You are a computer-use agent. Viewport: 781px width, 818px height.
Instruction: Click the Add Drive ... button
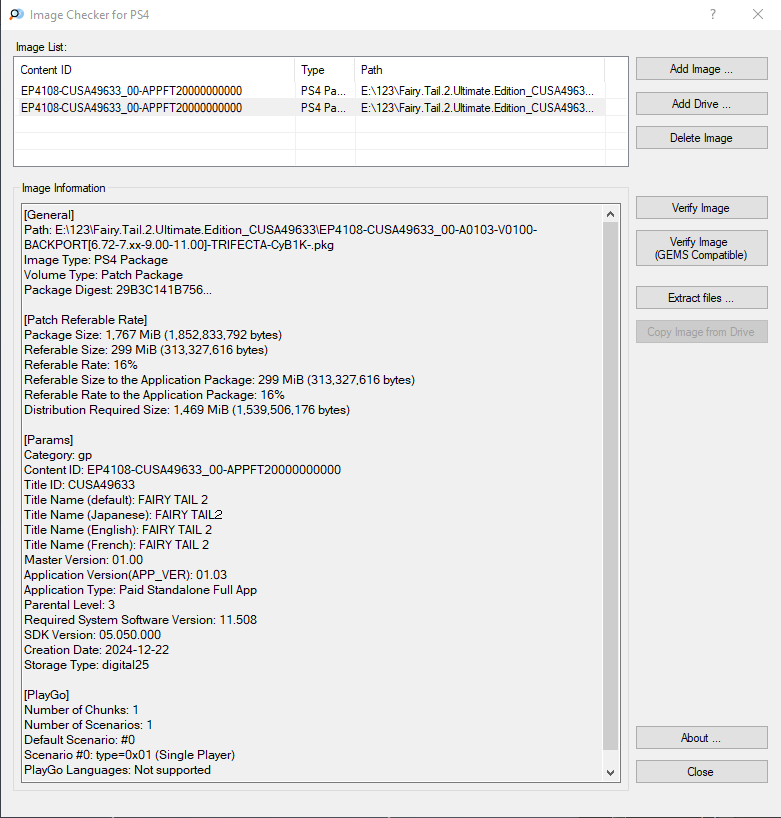click(x=701, y=104)
